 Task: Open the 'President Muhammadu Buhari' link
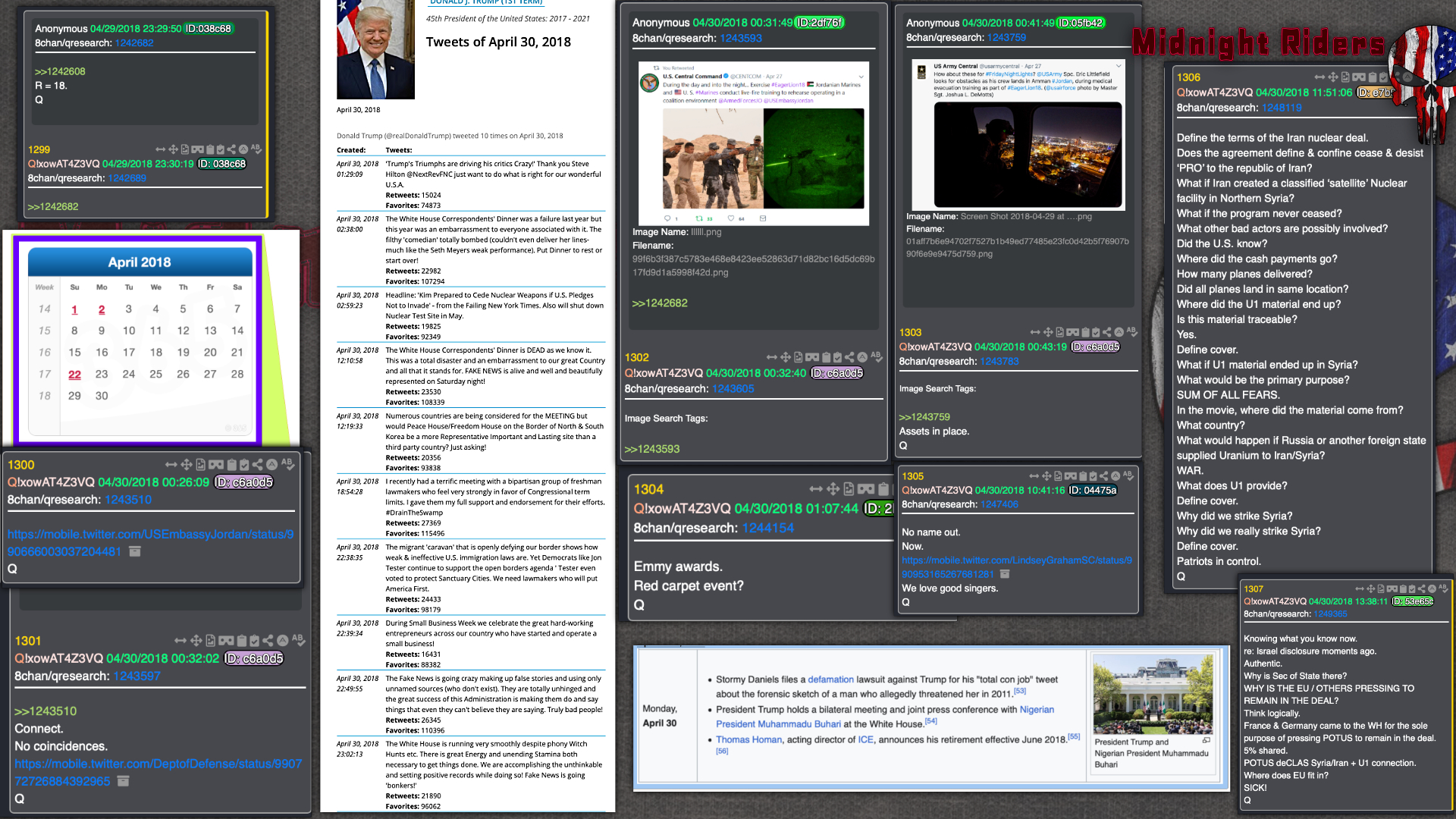(x=778, y=724)
